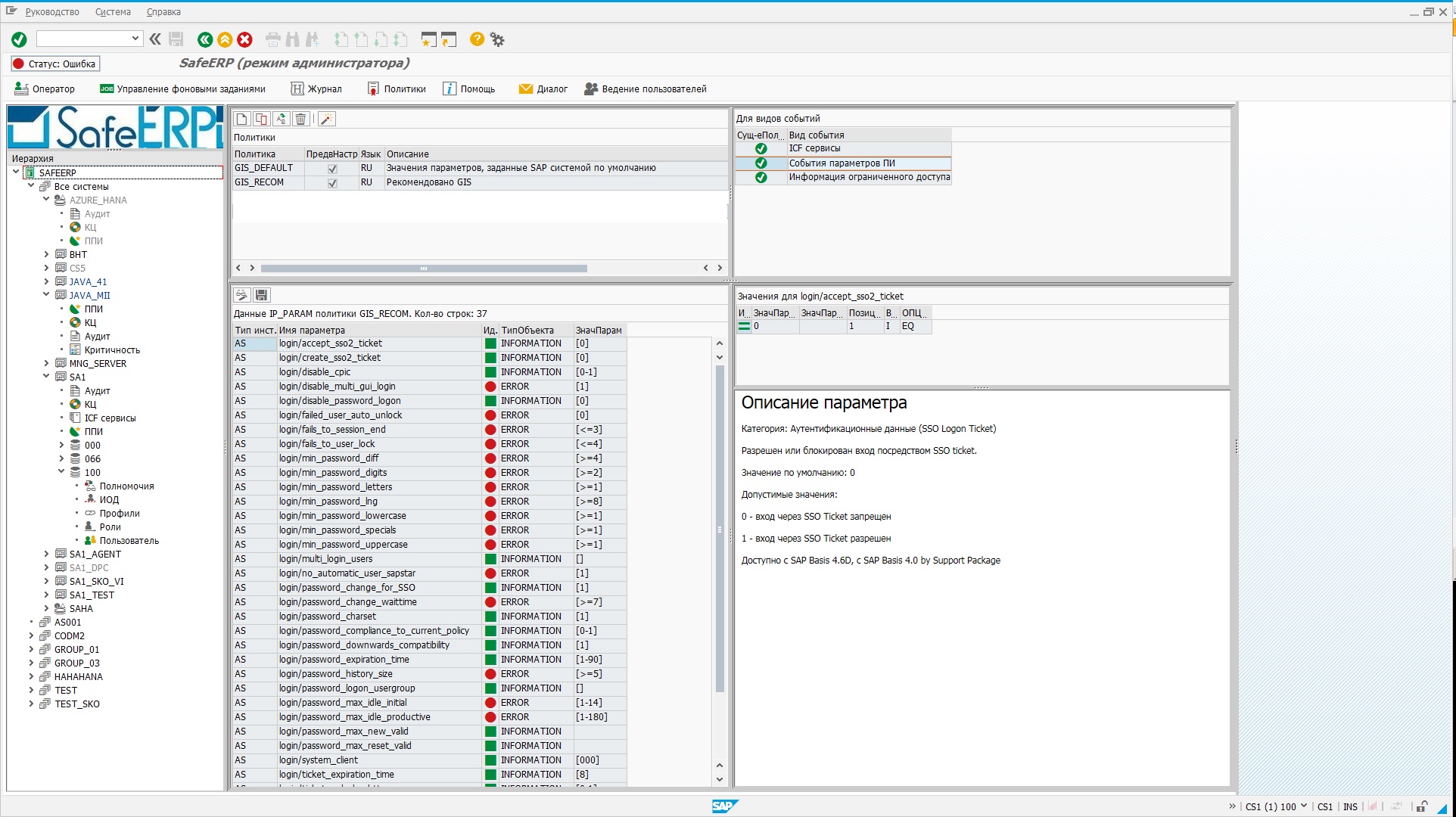Click the Журнал button
Viewport: 1456px width, 817px height.
(317, 89)
